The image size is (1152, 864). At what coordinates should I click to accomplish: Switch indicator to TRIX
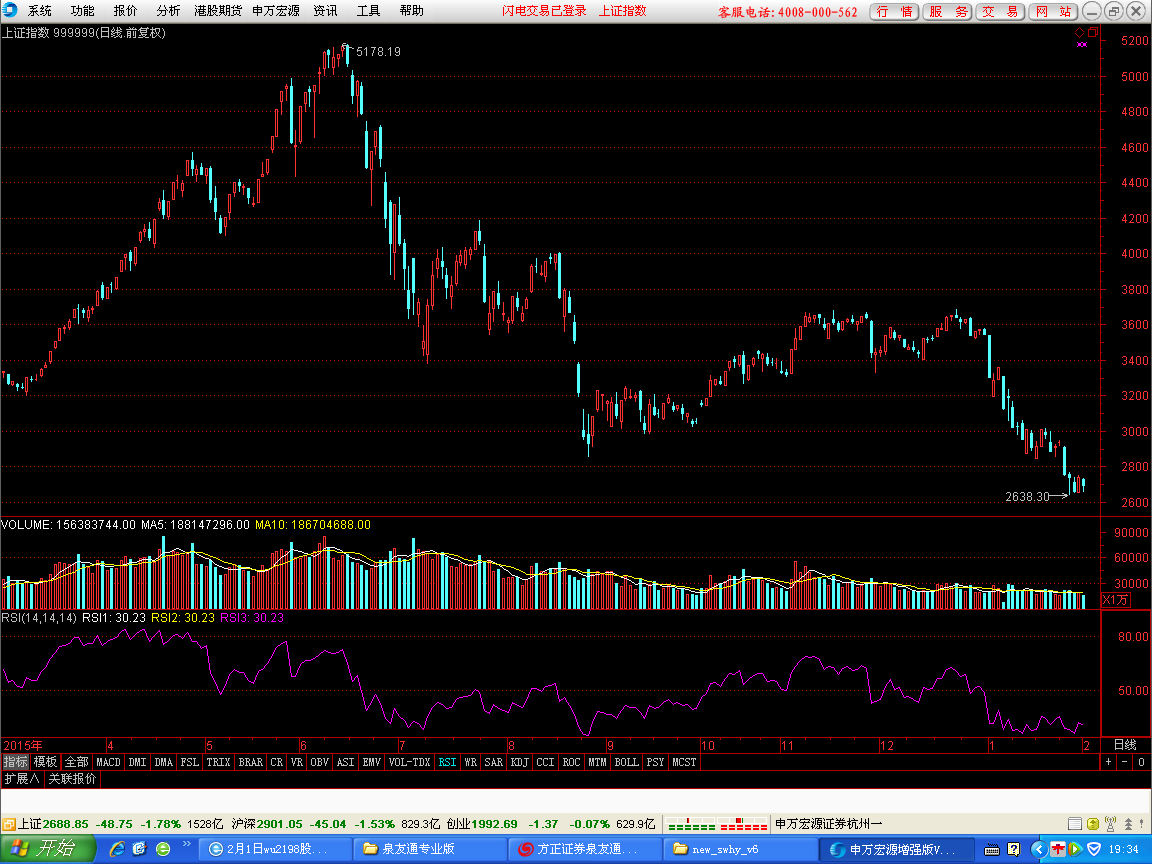[218, 762]
